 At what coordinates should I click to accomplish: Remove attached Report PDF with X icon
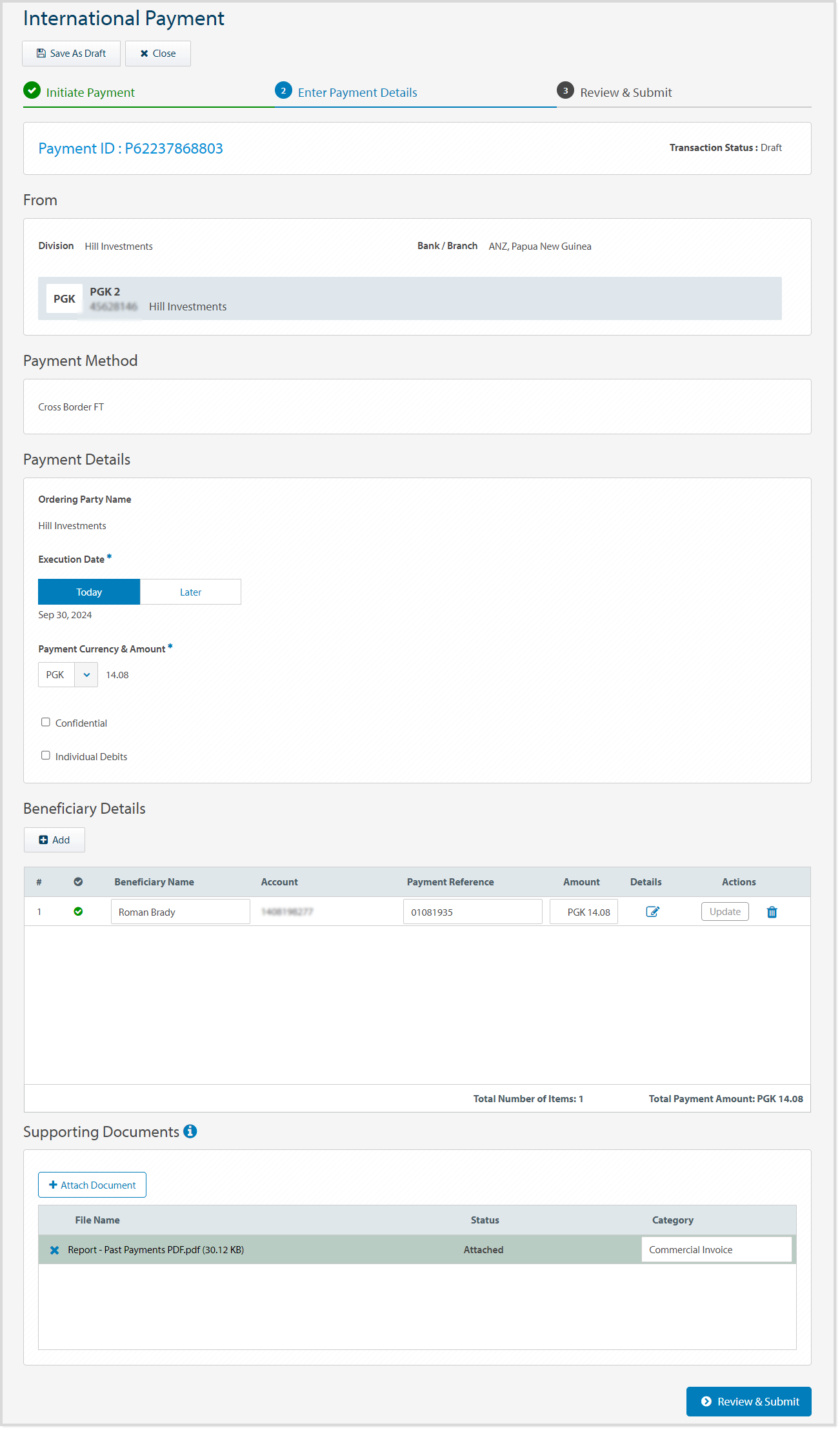coord(55,1250)
